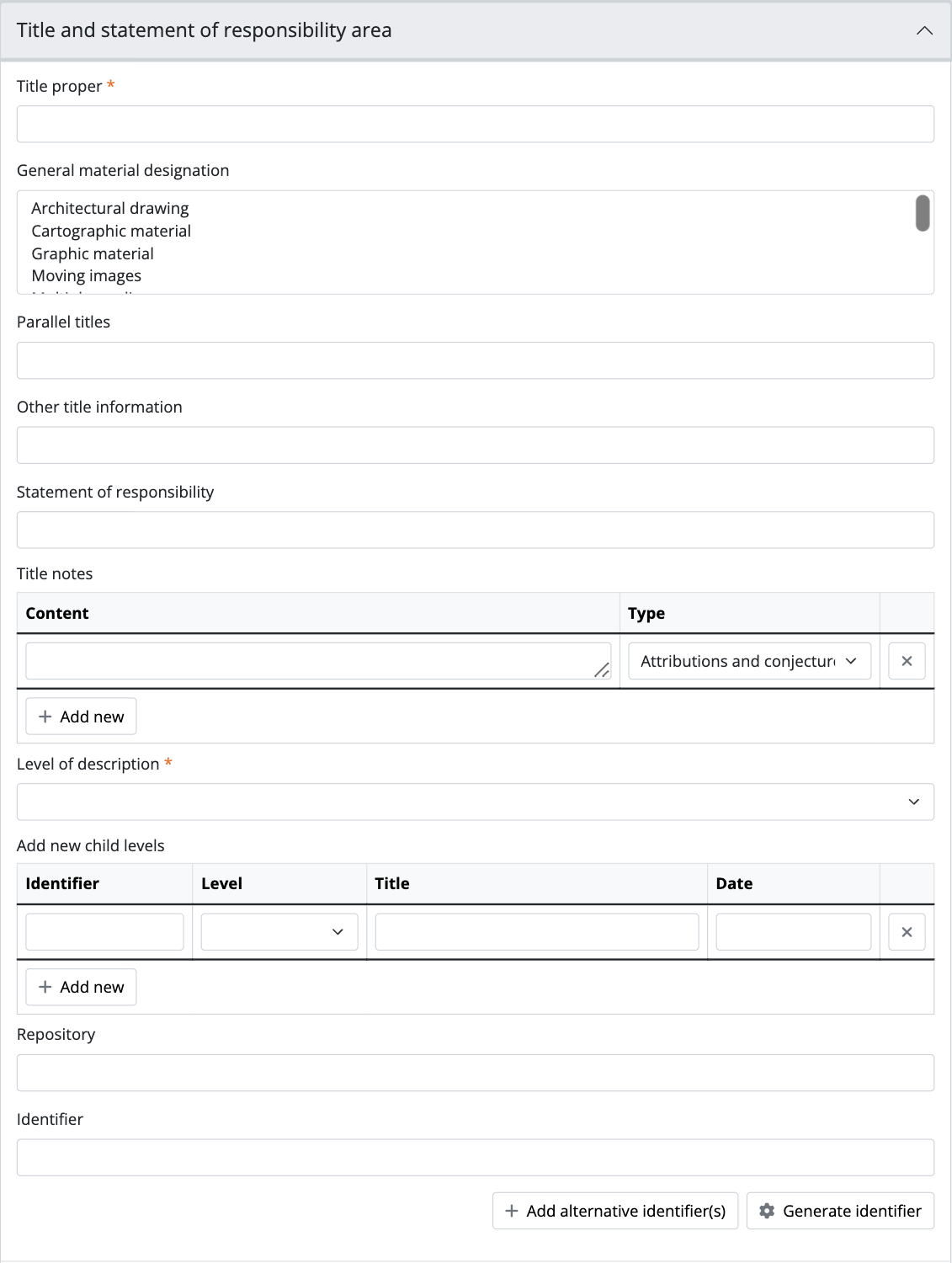Image resolution: width=952 pixels, height=1263 pixels.
Task: Click the Statement of responsibility field
Action: pos(476,530)
